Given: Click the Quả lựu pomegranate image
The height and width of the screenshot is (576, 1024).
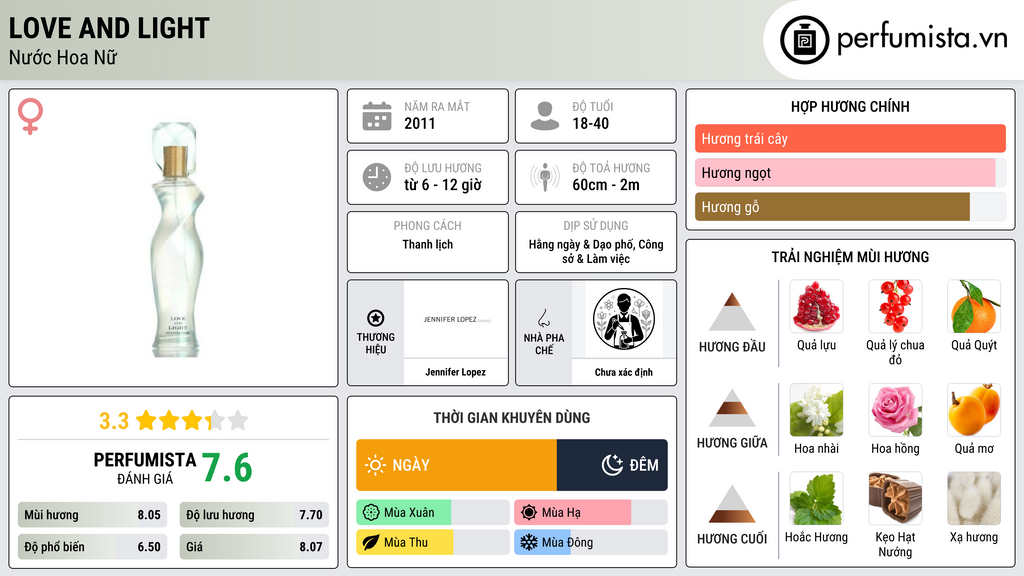Looking at the screenshot, I should [x=816, y=307].
